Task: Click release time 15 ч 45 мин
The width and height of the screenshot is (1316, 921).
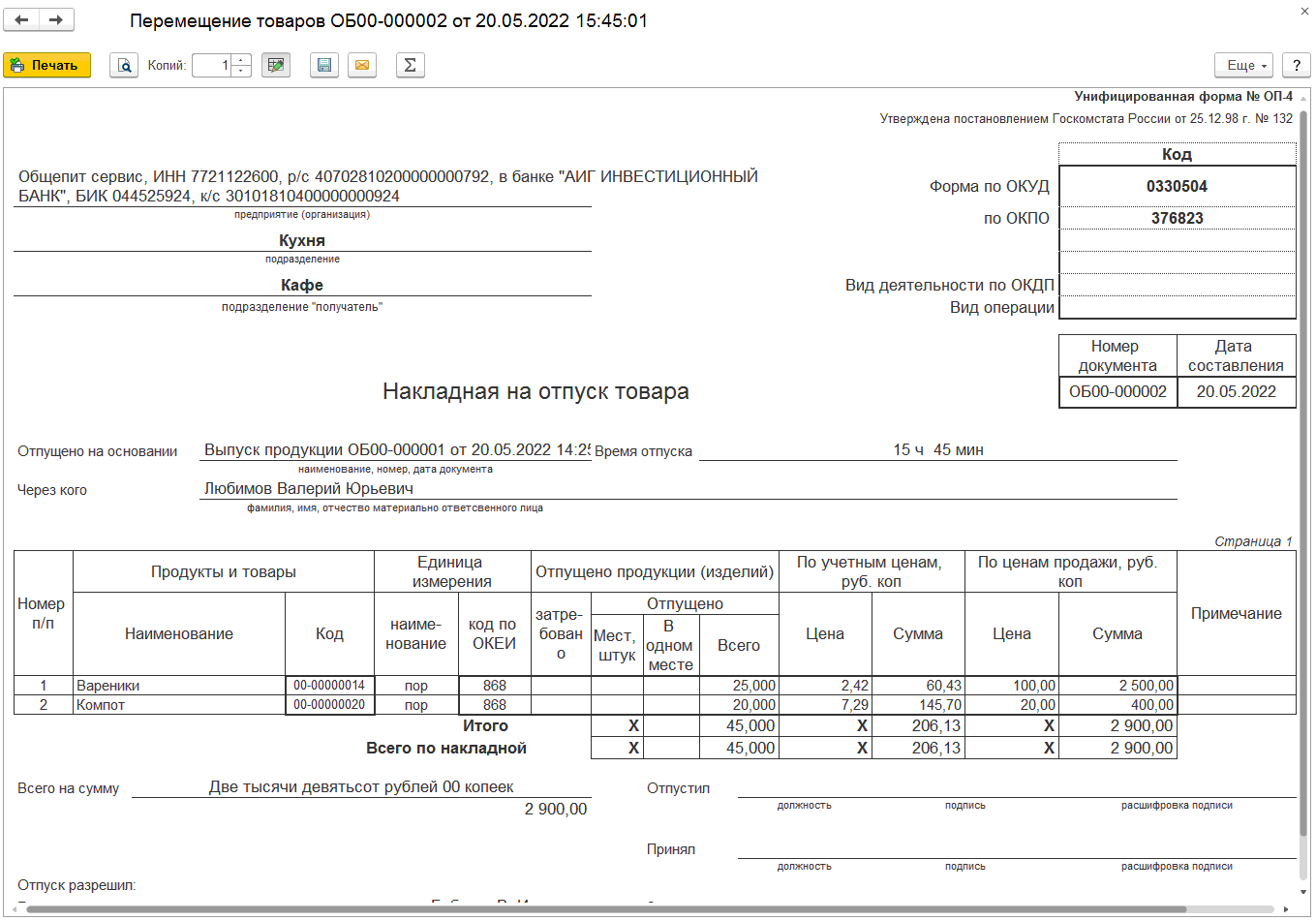Action: (x=937, y=449)
